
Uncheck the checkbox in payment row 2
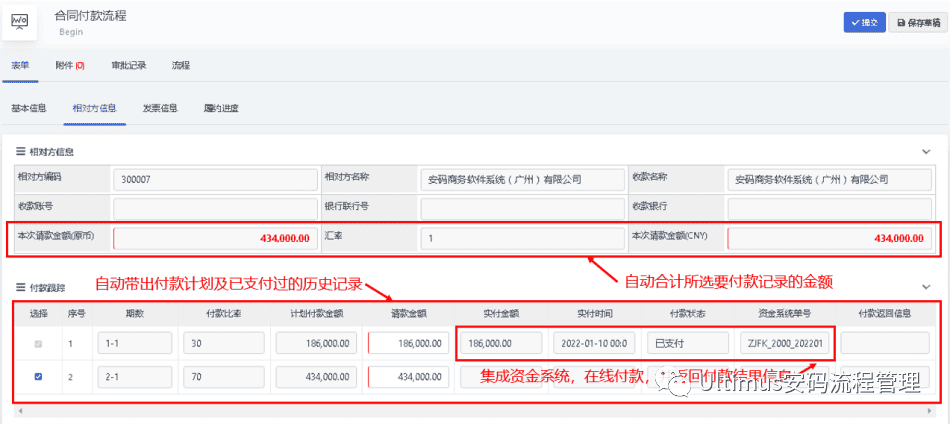point(38,377)
